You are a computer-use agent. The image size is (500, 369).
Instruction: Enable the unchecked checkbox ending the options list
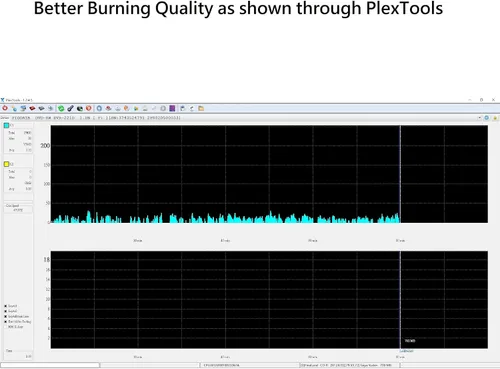tap(6, 327)
